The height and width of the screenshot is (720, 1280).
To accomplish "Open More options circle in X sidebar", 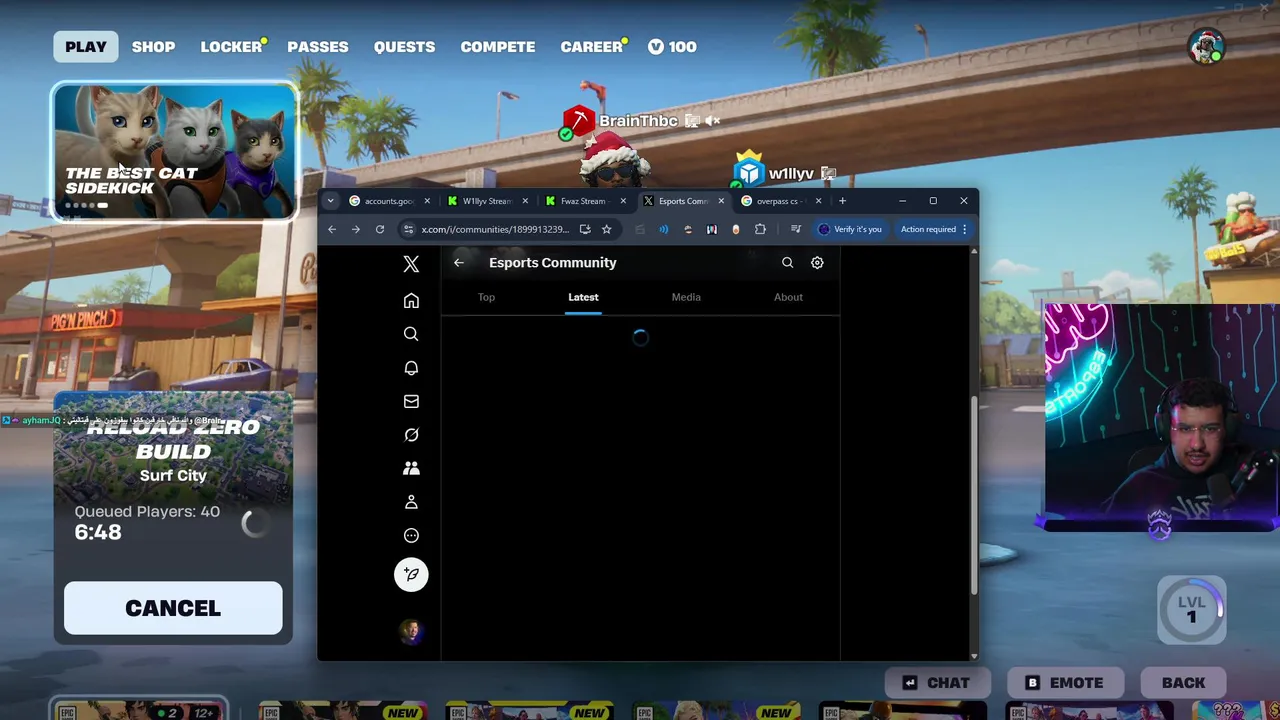I will [x=411, y=535].
